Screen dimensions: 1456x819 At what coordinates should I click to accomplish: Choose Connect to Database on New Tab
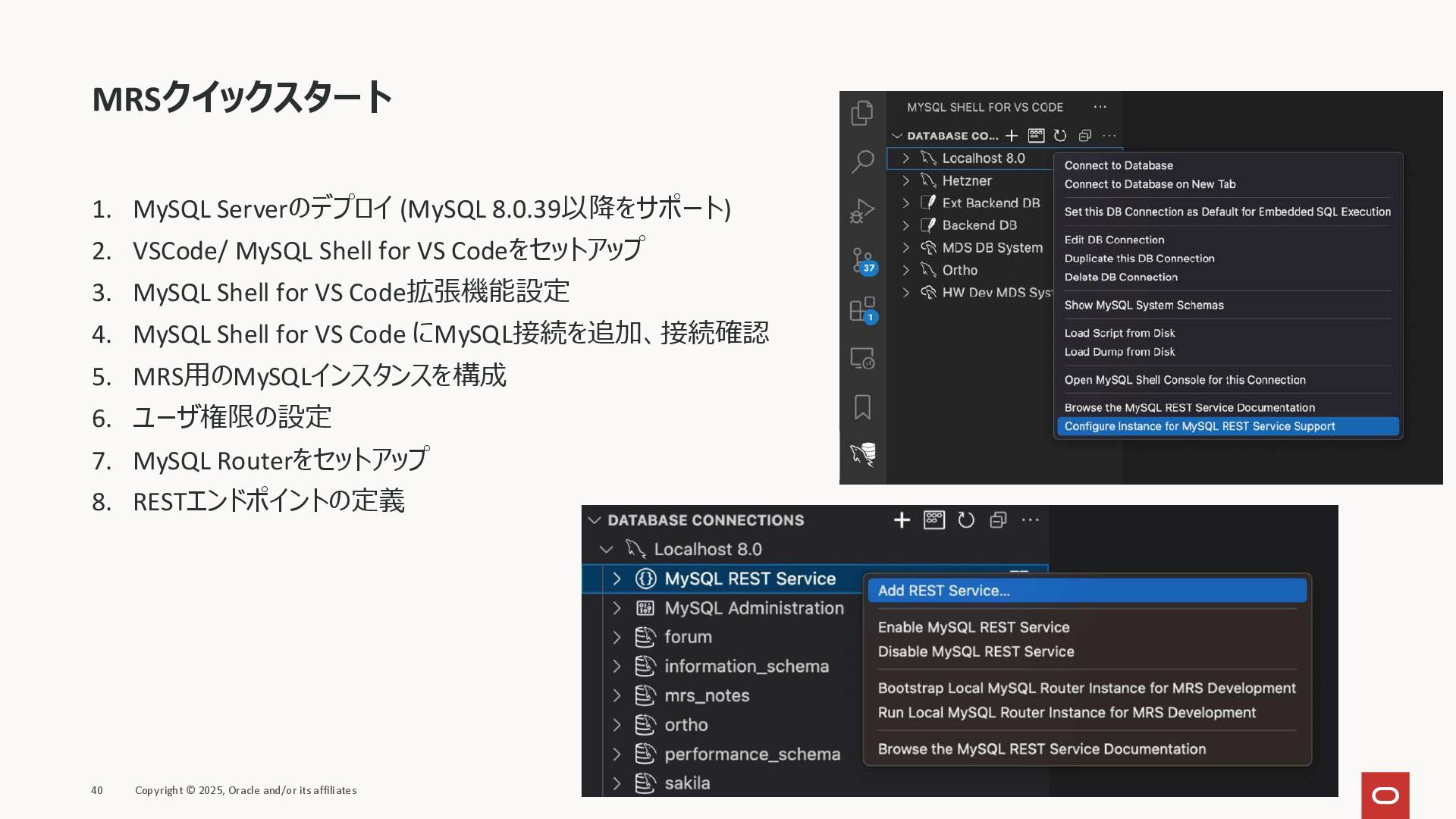coord(1150,184)
